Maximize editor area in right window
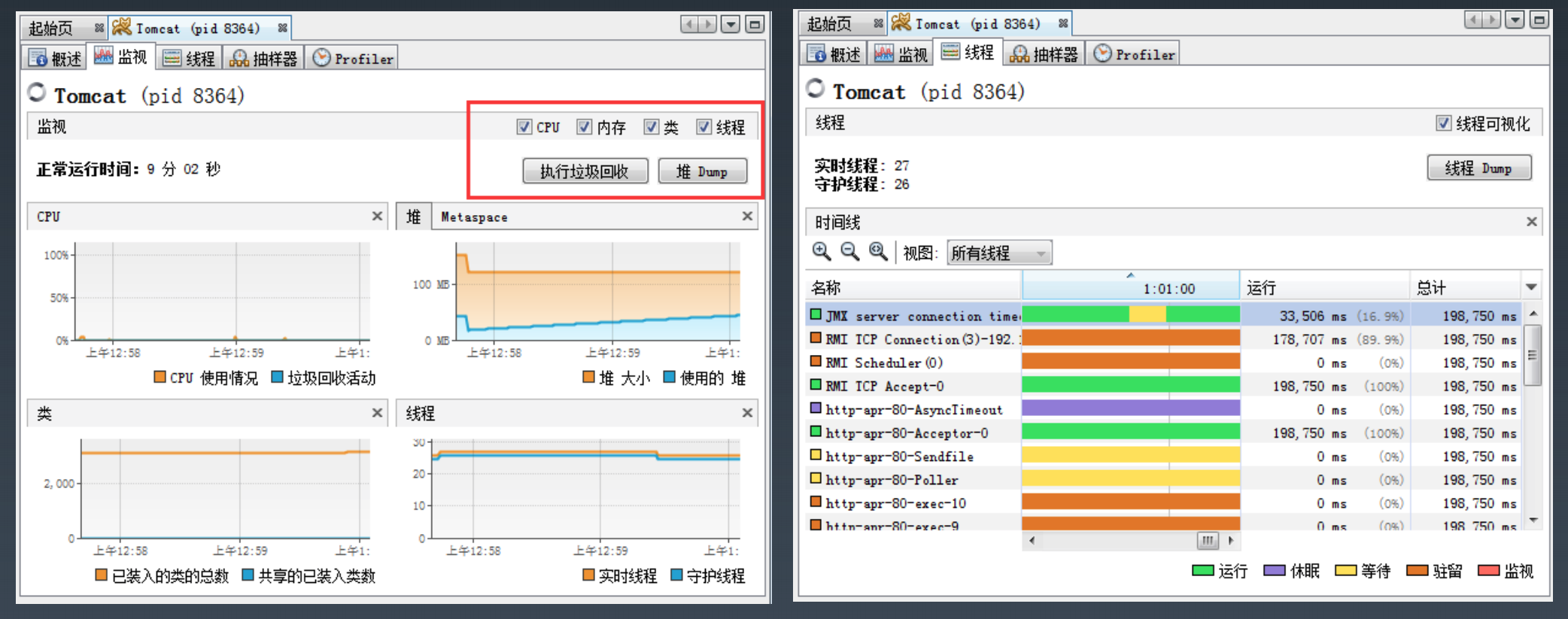The image size is (1568, 619). [1539, 20]
